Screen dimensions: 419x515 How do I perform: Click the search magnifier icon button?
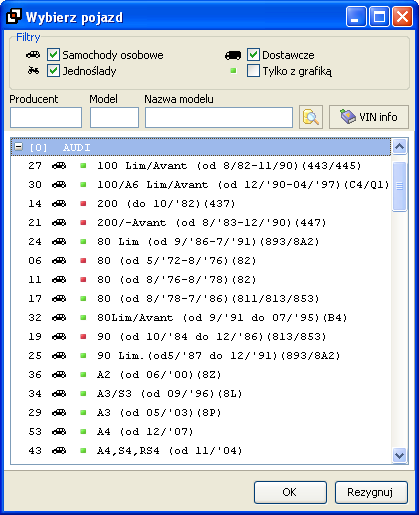click(x=311, y=117)
